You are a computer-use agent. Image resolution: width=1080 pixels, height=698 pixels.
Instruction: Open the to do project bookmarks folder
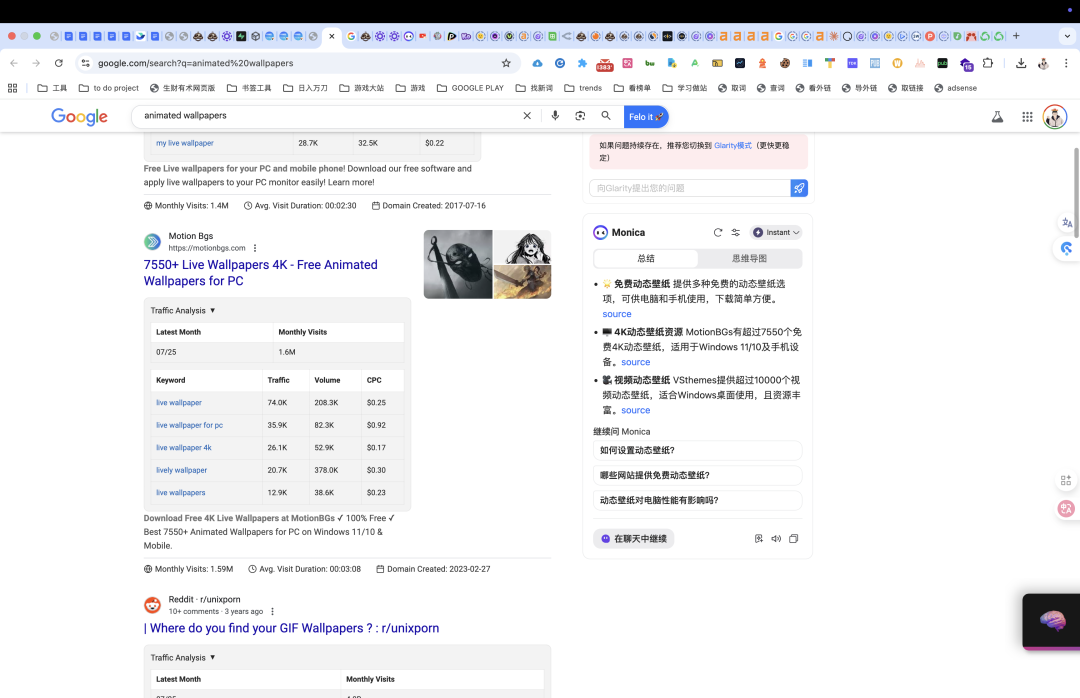[109, 88]
